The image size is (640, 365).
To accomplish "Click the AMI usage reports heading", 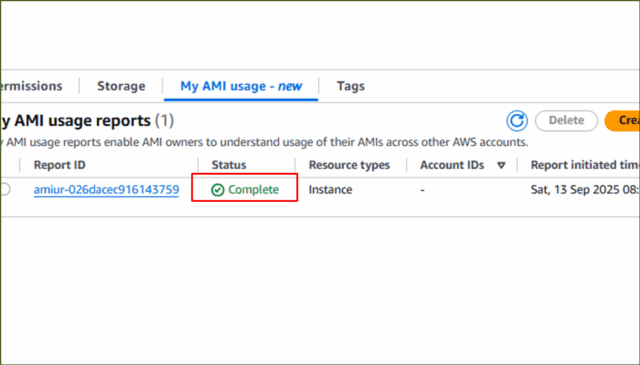I will (87, 121).
